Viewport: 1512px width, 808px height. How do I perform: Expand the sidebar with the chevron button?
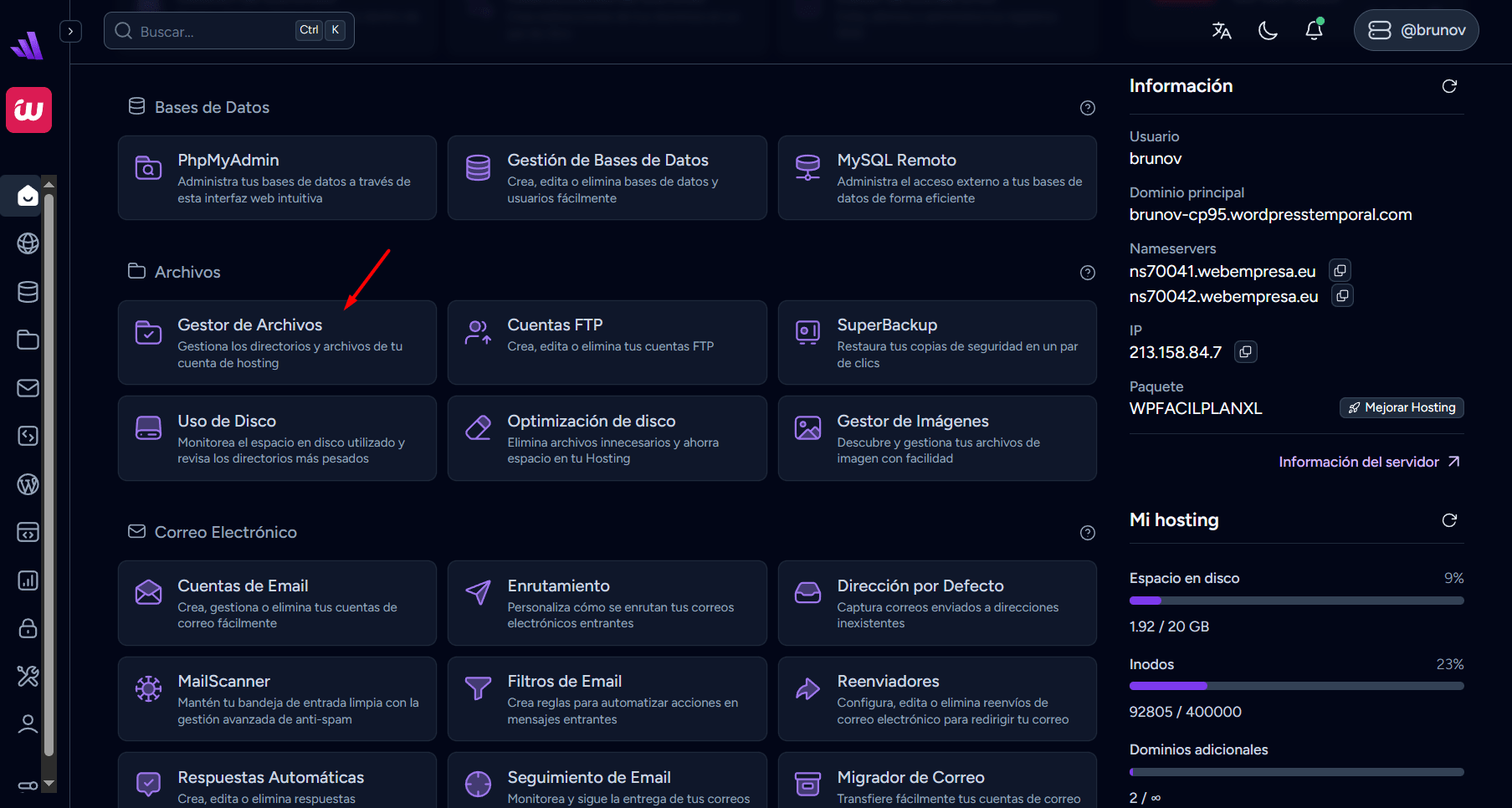coord(70,31)
